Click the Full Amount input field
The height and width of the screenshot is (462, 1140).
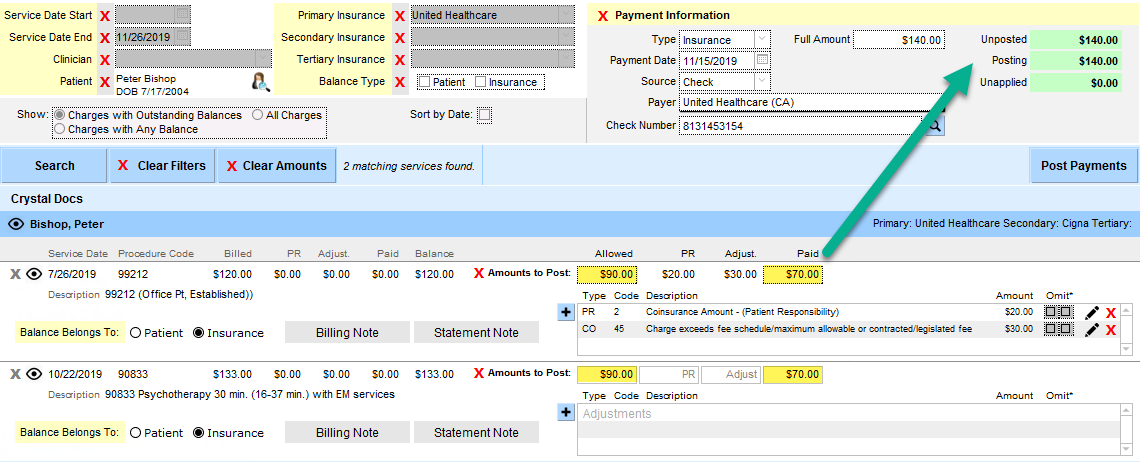pos(898,40)
